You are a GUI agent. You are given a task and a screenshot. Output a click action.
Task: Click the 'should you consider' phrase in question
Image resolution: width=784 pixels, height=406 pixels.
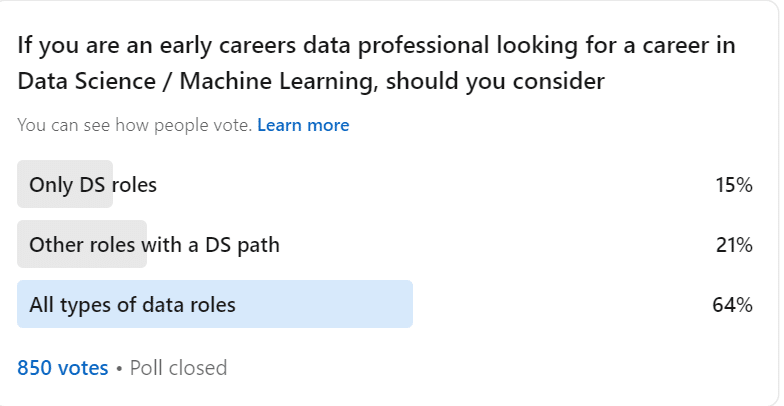click(x=496, y=82)
